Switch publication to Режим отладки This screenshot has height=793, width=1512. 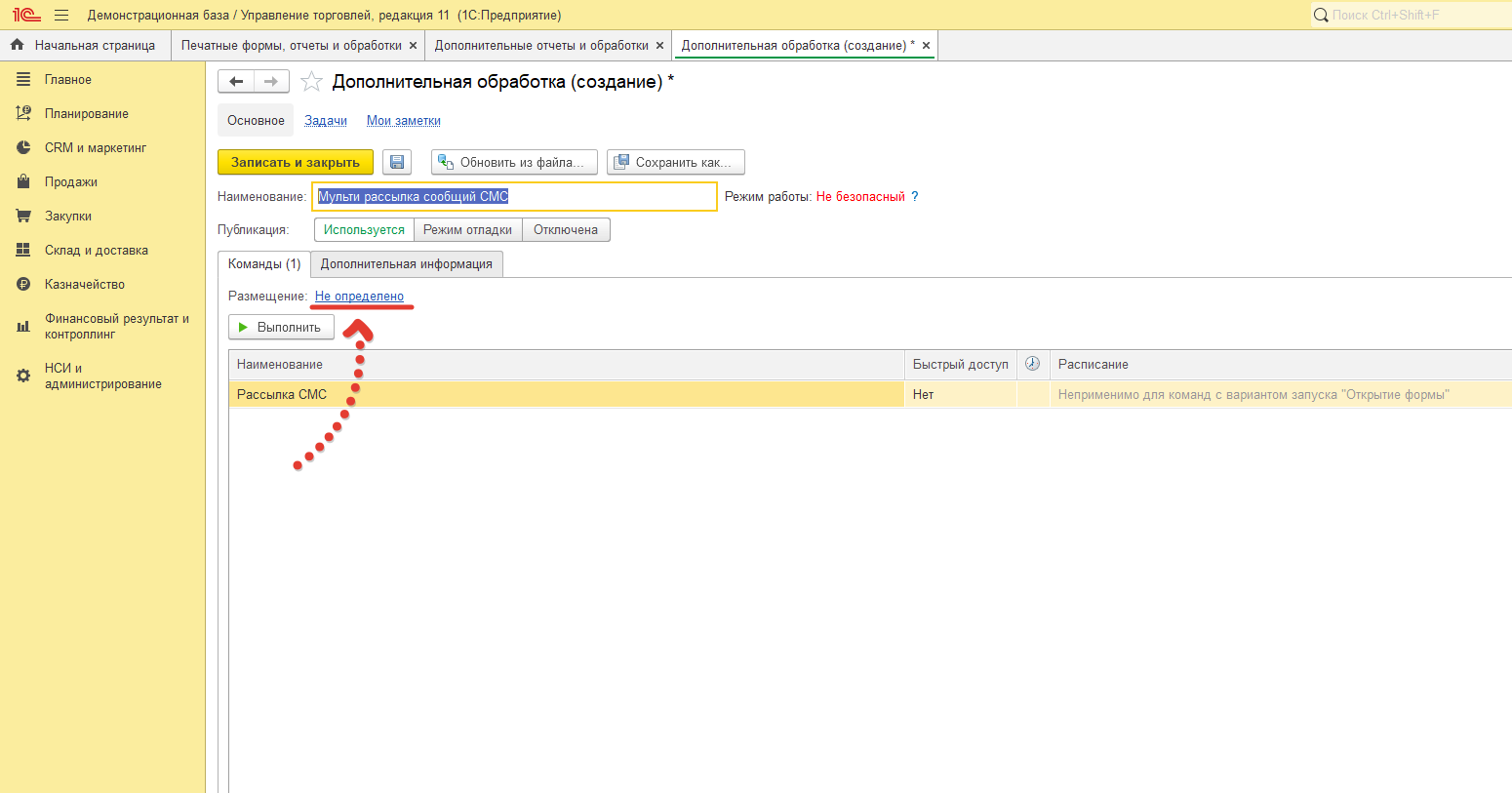467,230
